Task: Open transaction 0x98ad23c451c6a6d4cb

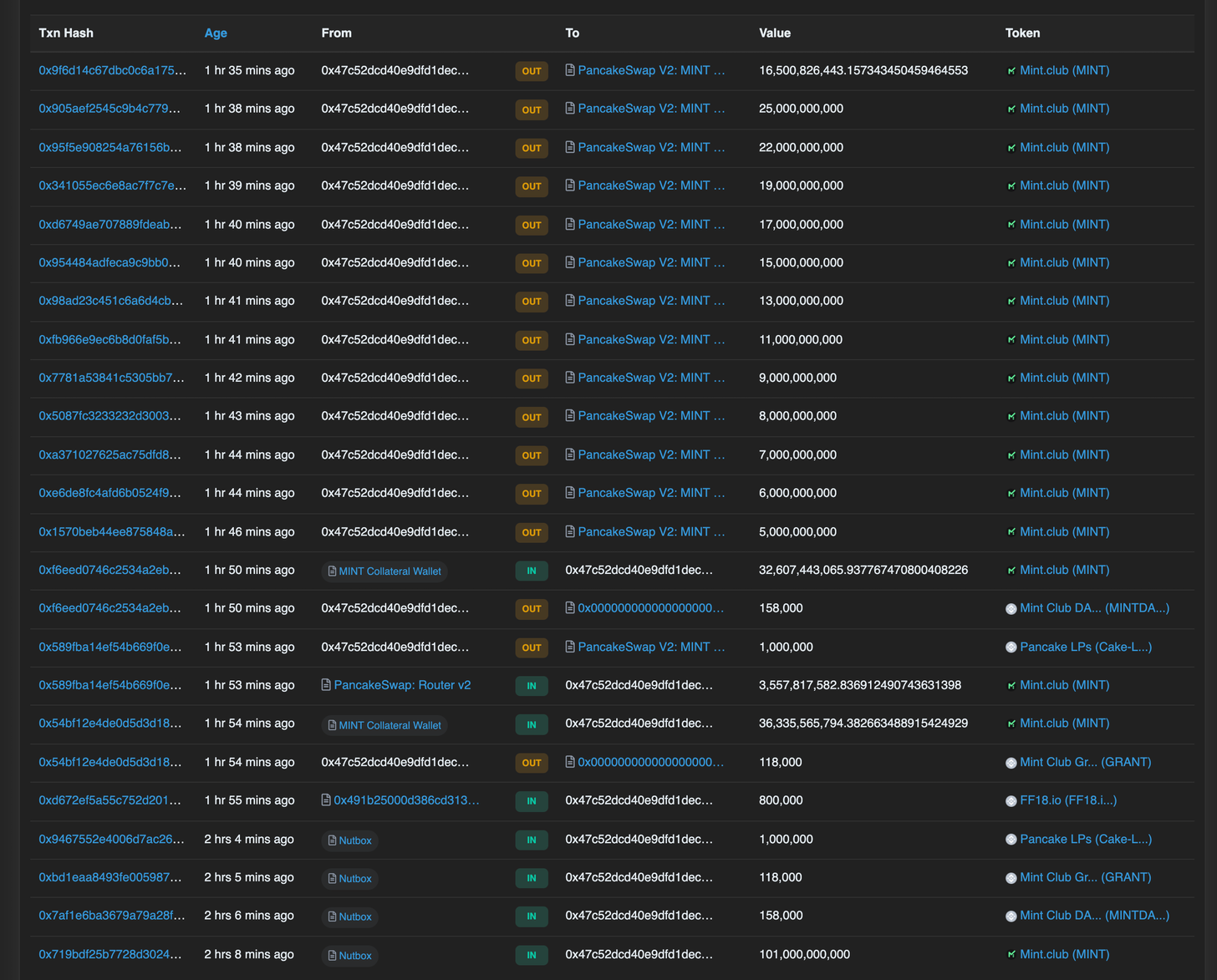Action: point(111,301)
